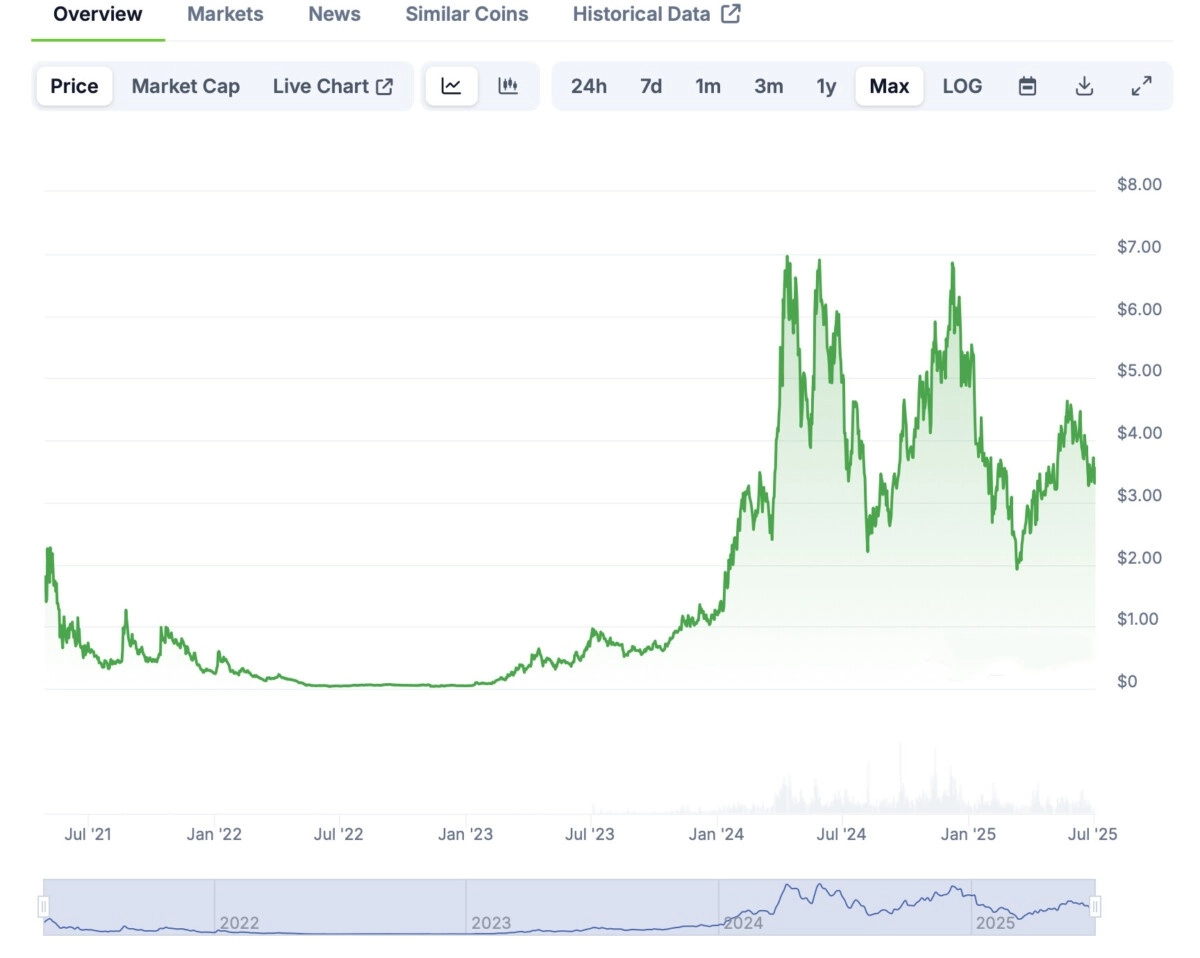Select the Price chart toggle
The image size is (1200, 958).
coord(75,86)
